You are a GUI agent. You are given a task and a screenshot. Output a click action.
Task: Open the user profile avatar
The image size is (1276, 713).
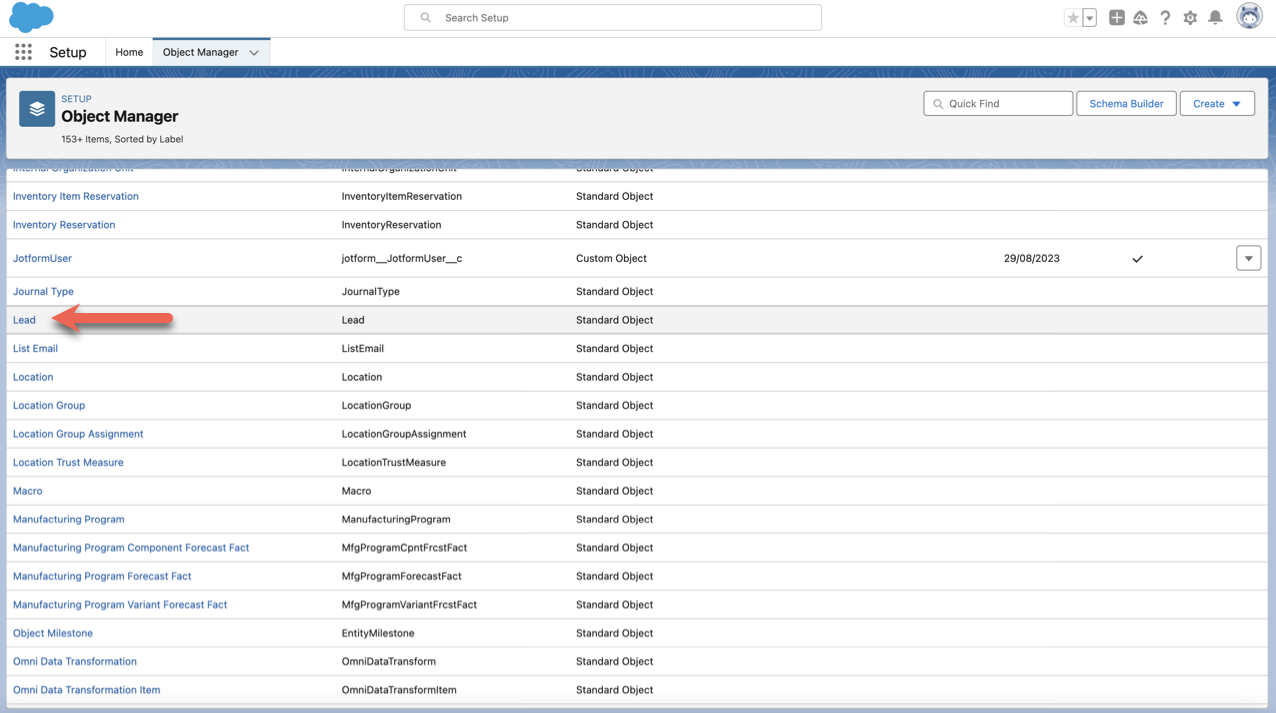click(x=1249, y=17)
